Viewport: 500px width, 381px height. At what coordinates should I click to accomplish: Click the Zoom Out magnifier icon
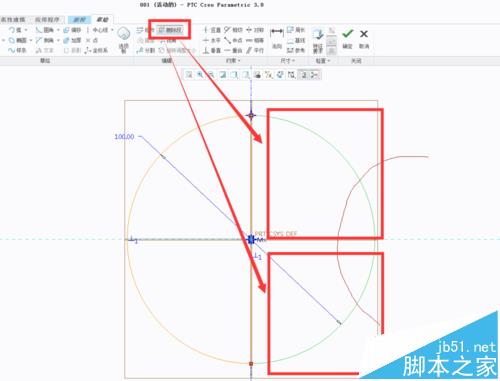[x=211, y=75]
